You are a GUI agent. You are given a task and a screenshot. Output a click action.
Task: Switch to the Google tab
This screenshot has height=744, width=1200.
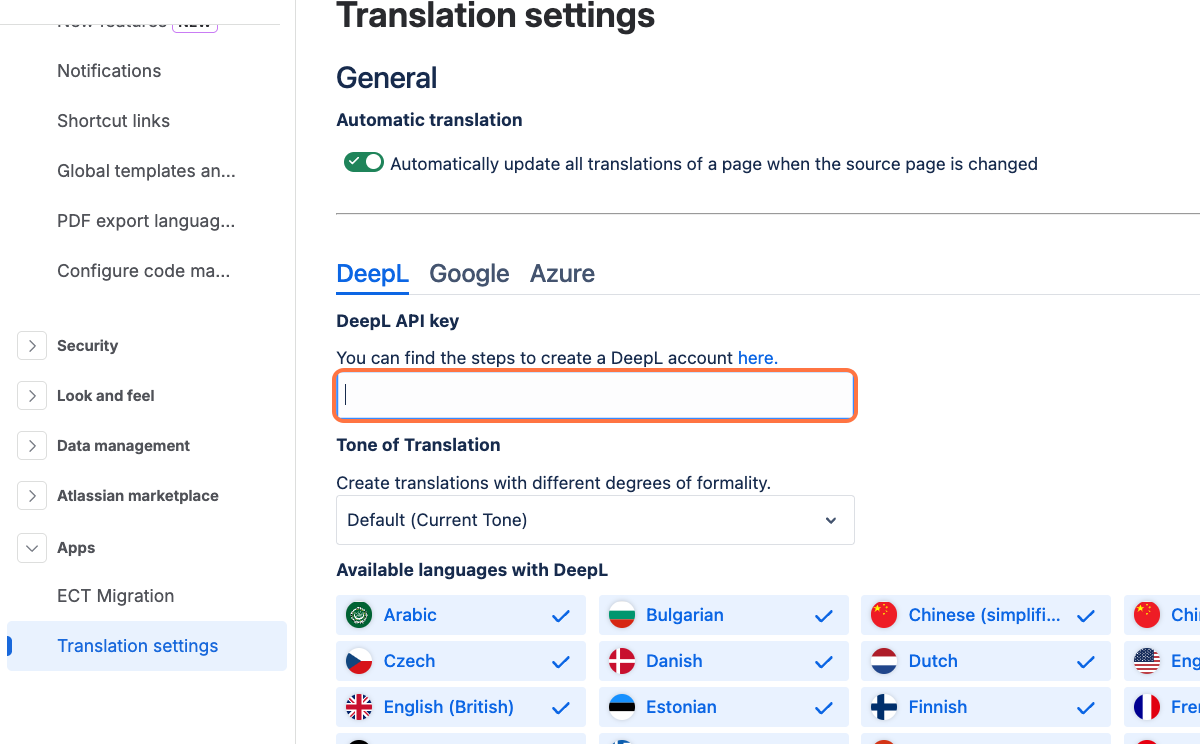click(x=469, y=274)
